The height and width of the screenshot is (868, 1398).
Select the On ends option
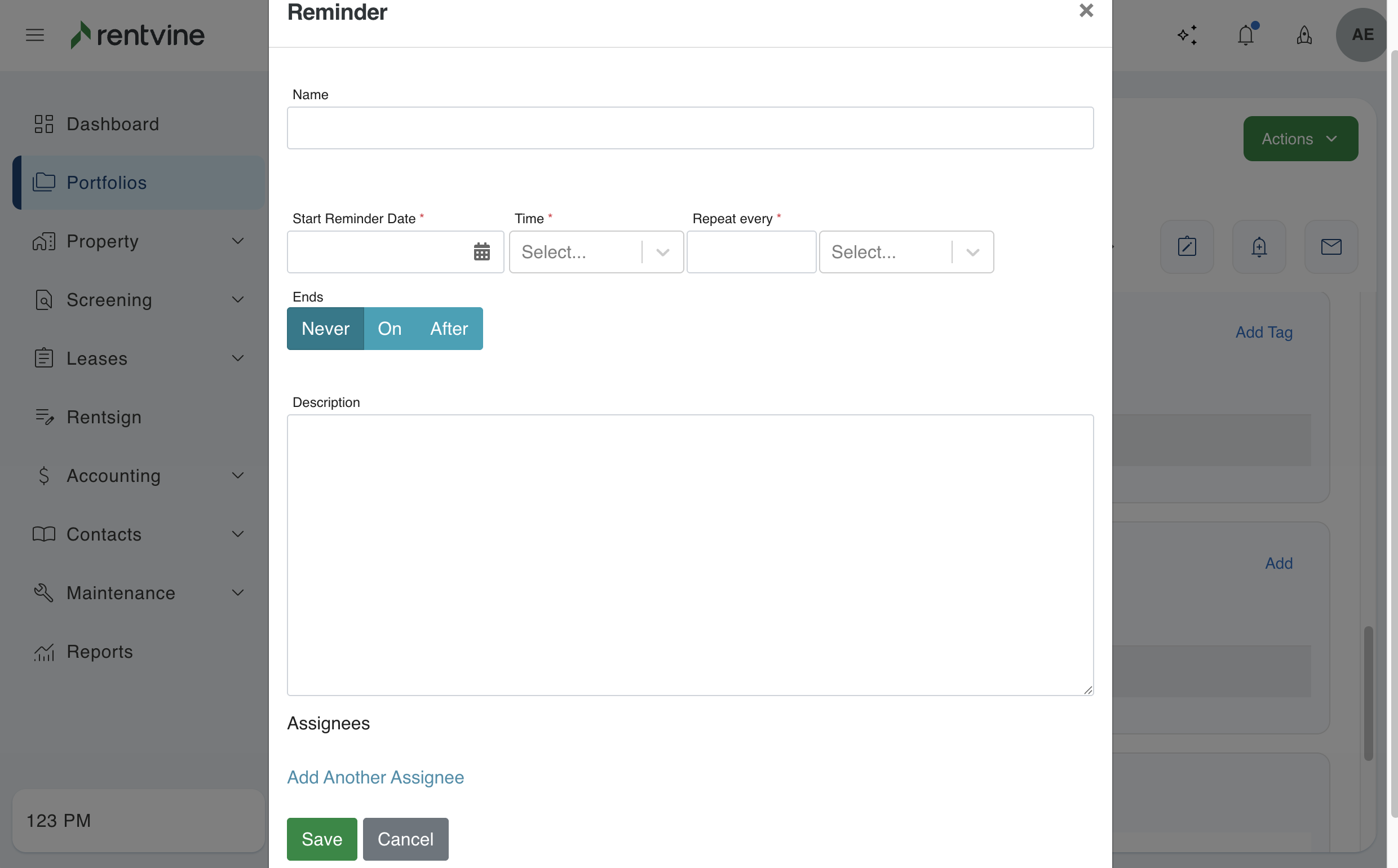click(390, 329)
